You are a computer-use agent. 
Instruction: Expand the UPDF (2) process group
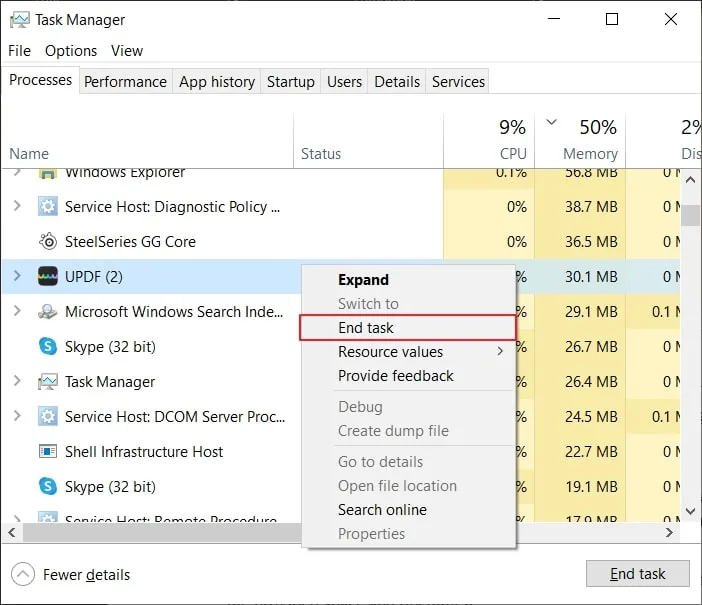click(x=17, y=277)
